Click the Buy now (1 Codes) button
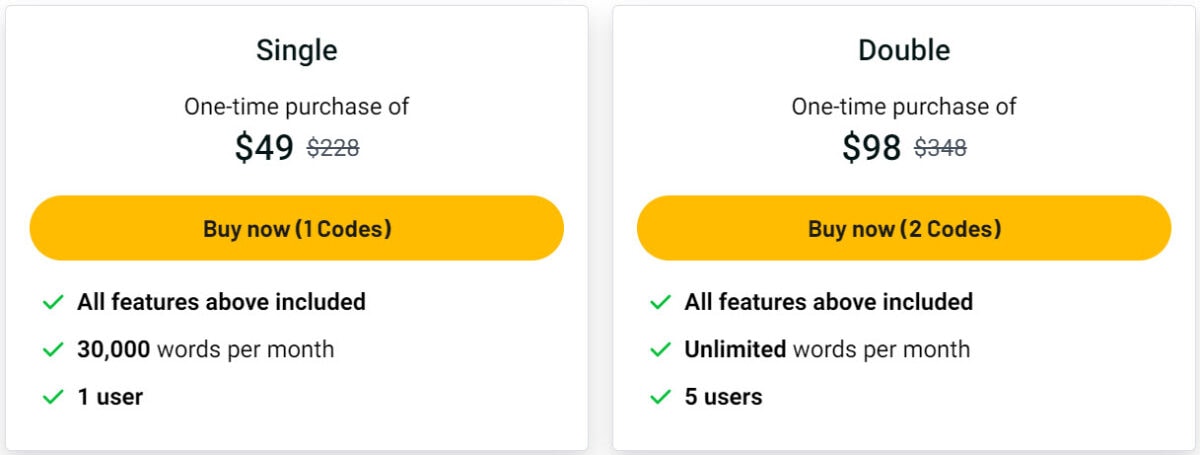This screenshot has height=455, width=1200. [297, 229]
